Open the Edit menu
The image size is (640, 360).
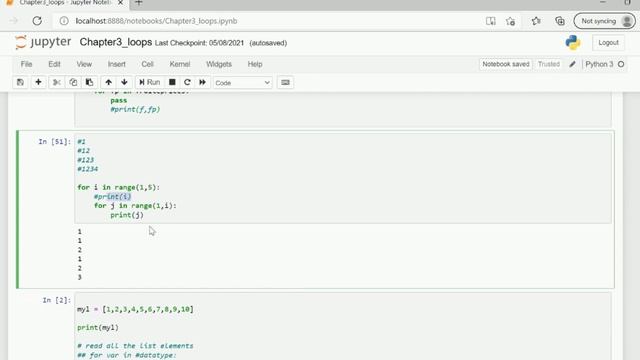coord(54,64)
